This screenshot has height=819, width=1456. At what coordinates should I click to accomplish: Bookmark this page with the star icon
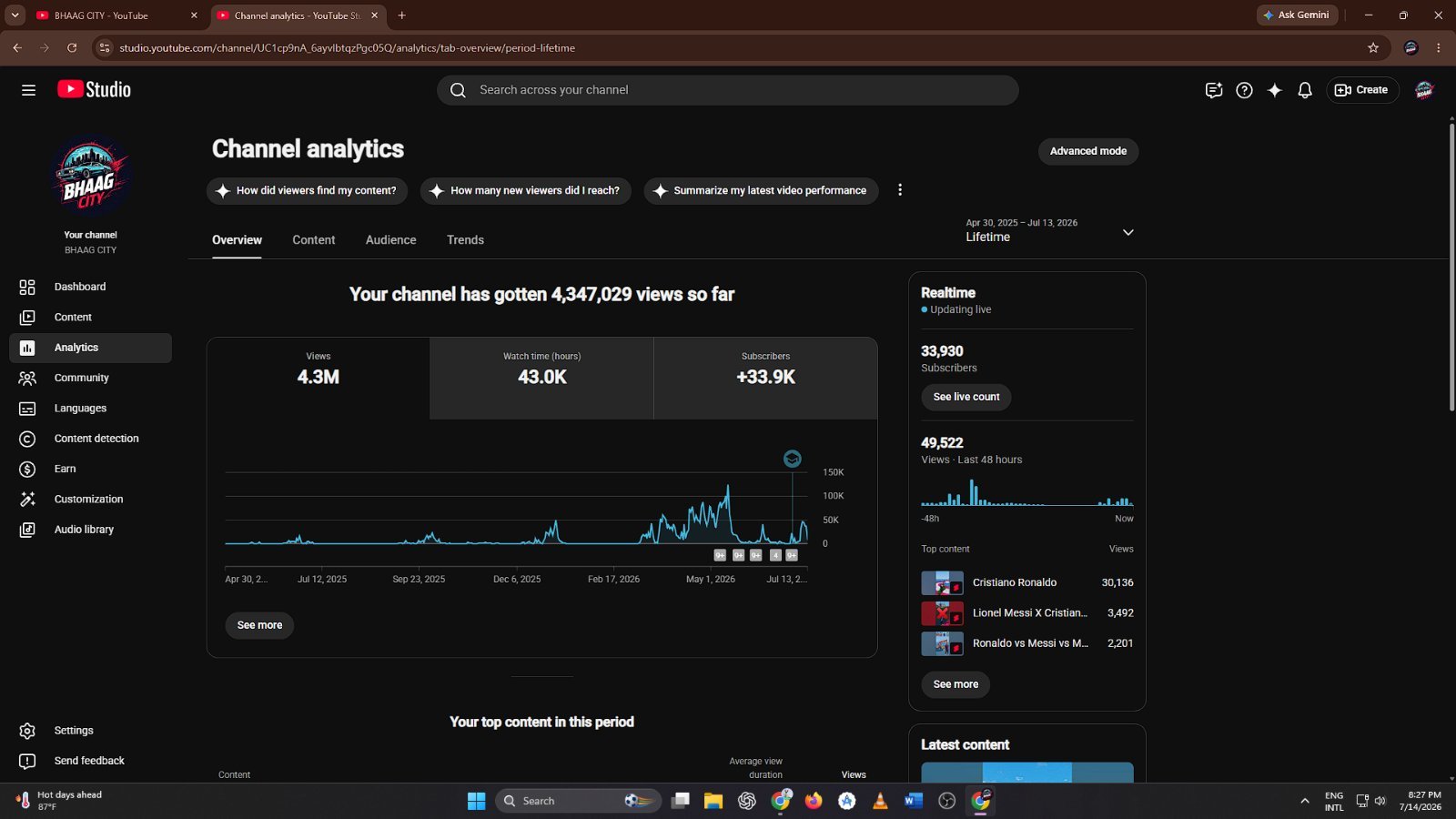pyautogui.click(x=1373, y=48)
